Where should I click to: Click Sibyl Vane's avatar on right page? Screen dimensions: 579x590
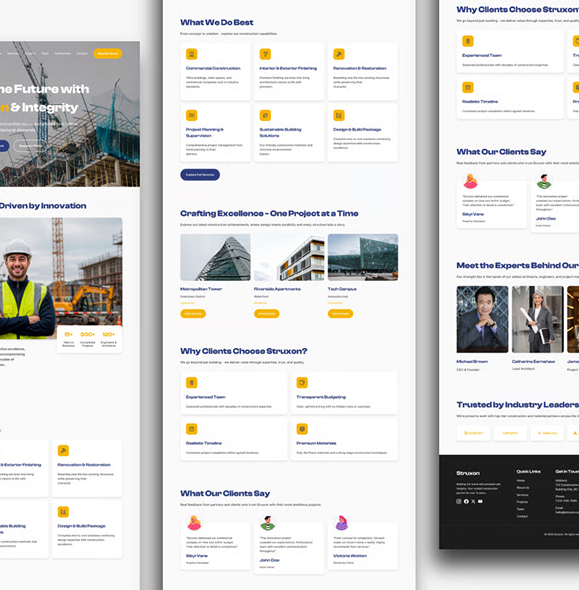(470, 181)
